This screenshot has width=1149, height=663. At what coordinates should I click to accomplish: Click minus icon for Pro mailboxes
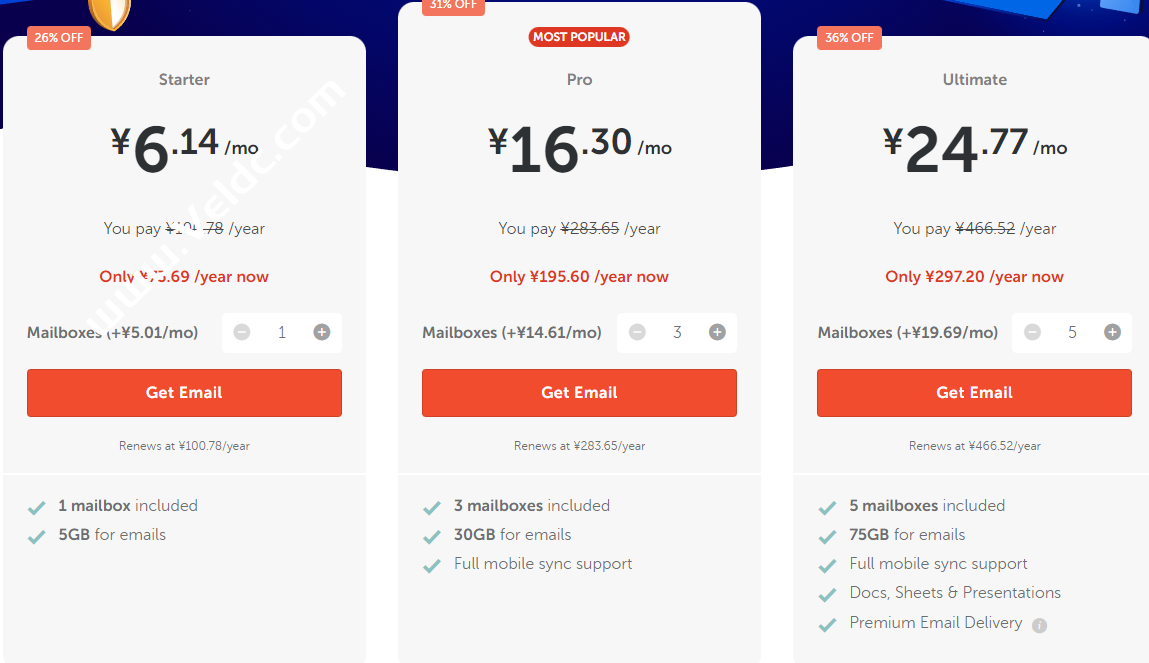(x=637, y=332)
